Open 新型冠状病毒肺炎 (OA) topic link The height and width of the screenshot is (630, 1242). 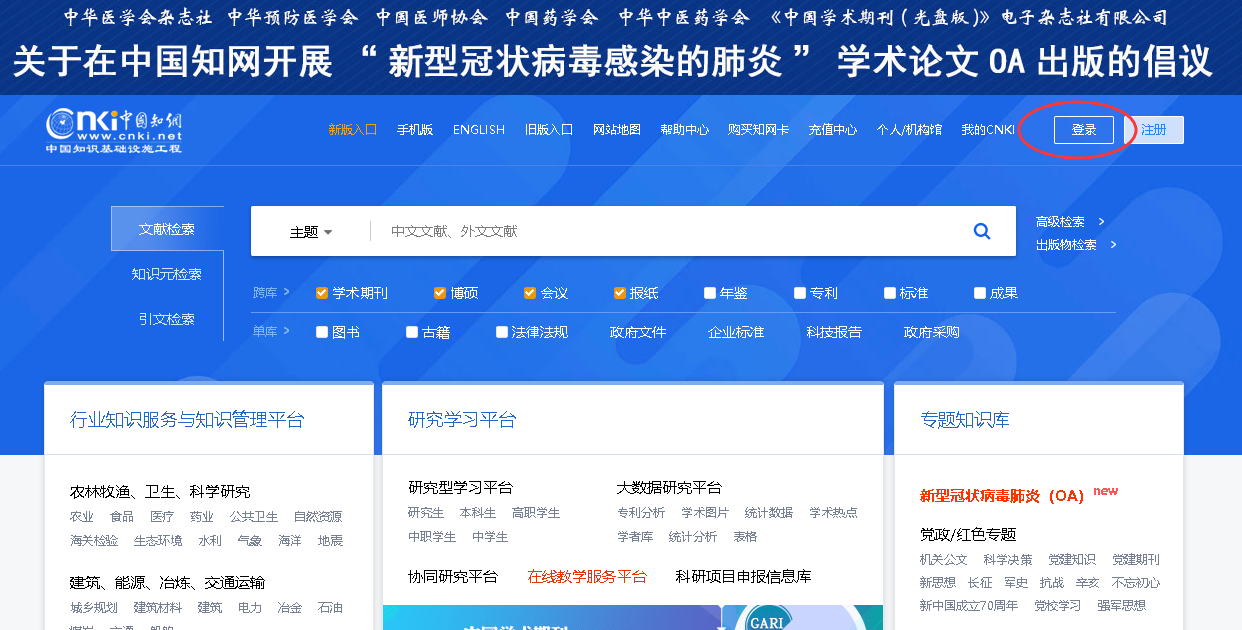tap(1002, 496)
